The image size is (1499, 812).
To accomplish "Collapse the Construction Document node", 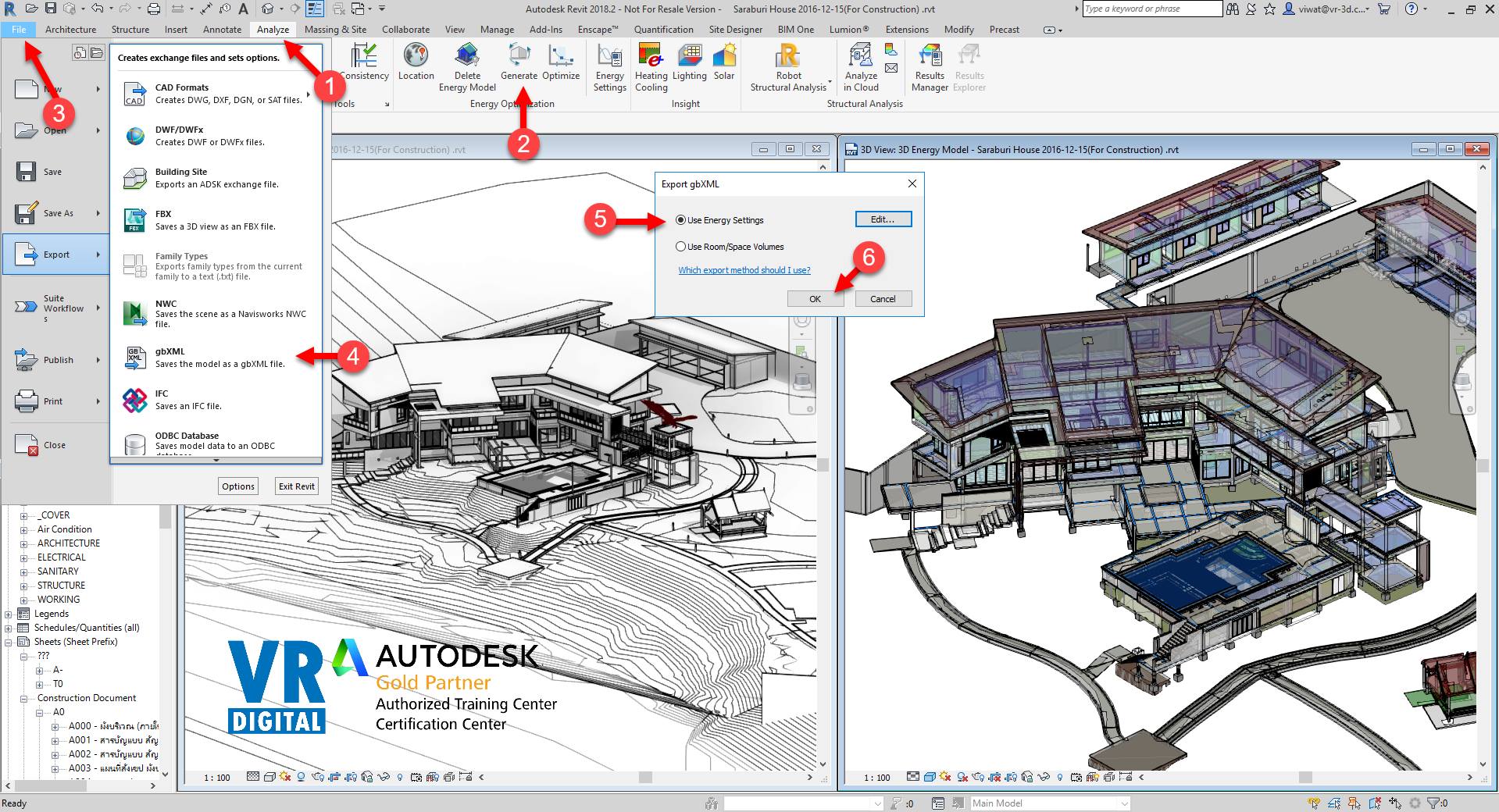I will [23, 698].
